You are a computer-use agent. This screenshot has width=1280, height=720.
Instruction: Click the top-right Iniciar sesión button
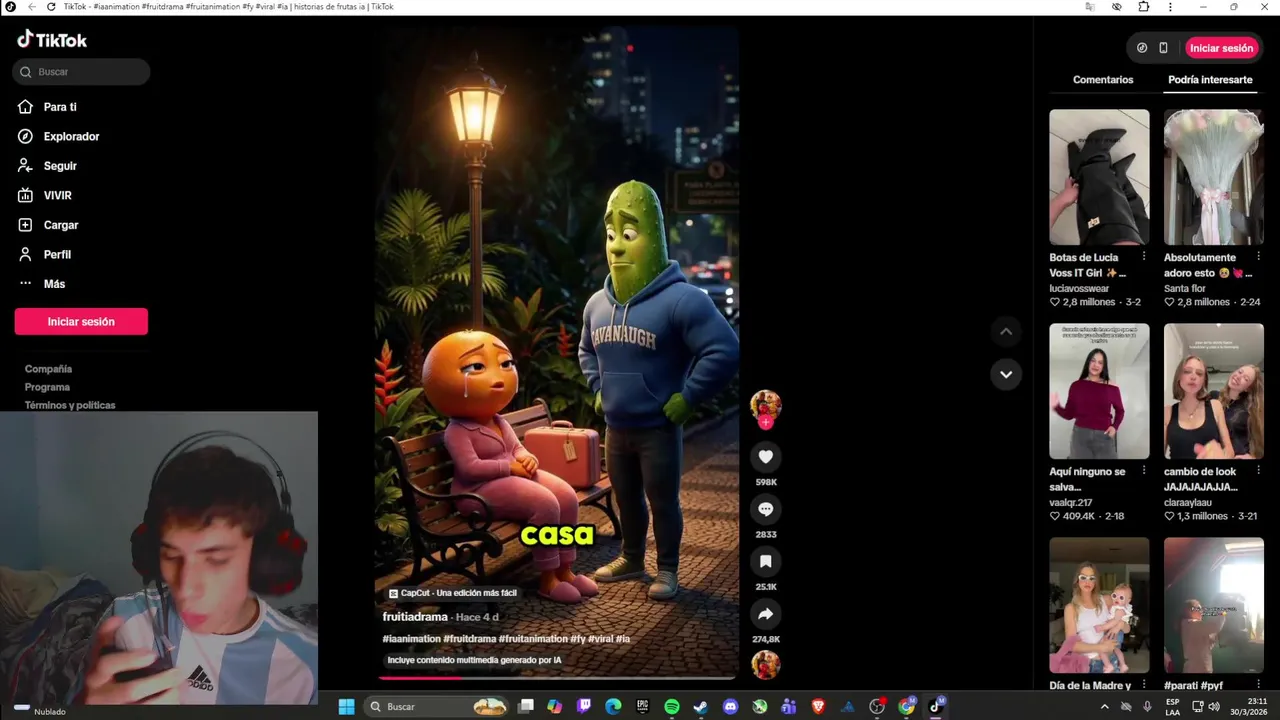point(1221,48)
